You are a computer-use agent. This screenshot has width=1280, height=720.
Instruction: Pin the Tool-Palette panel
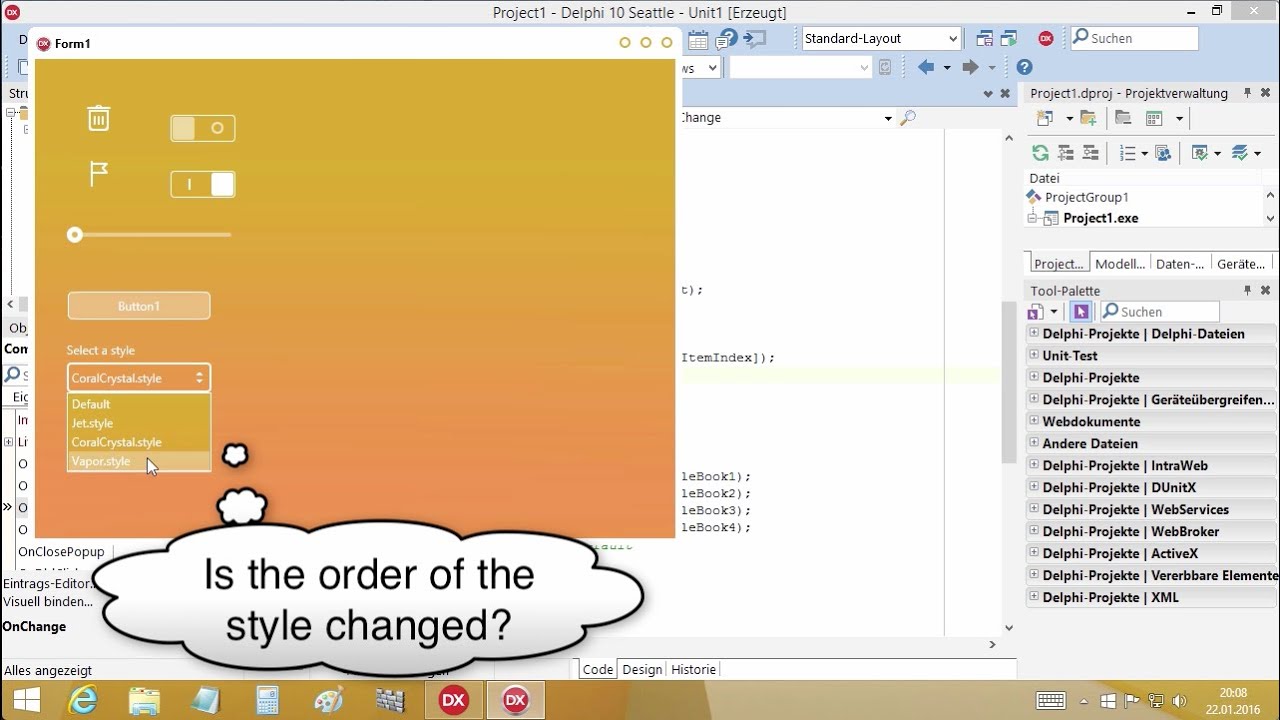(x=1247, y=290)
